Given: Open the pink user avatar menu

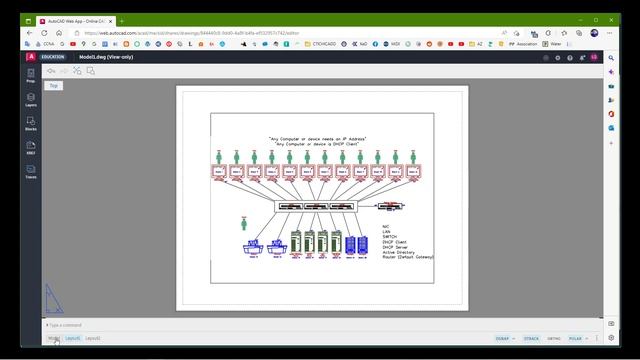Looking at the screenshot, I should pyautogui.click(x=594, y=57).
